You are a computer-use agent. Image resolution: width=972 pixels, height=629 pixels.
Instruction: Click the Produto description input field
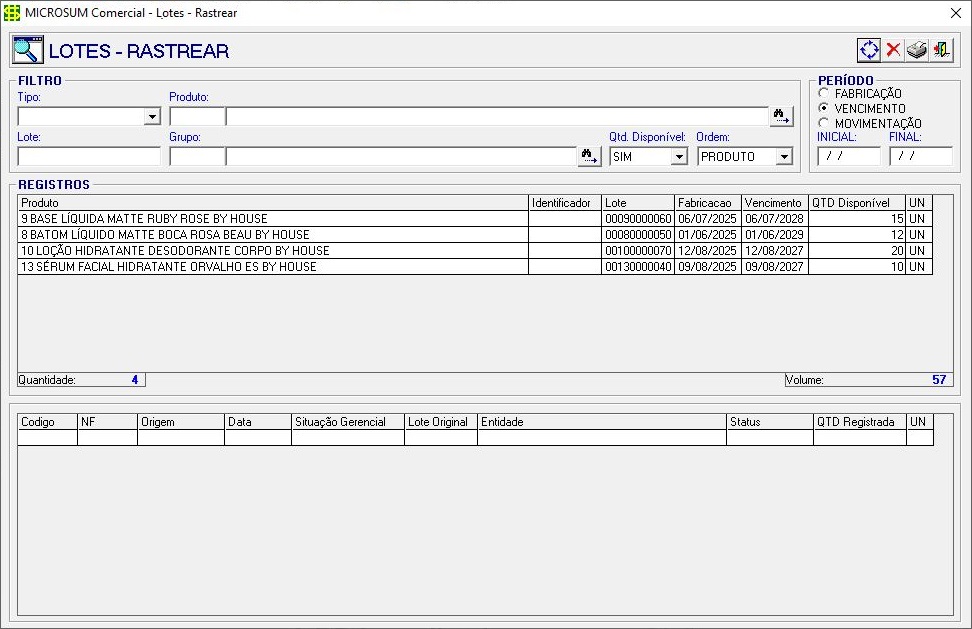tap(497, 117)
